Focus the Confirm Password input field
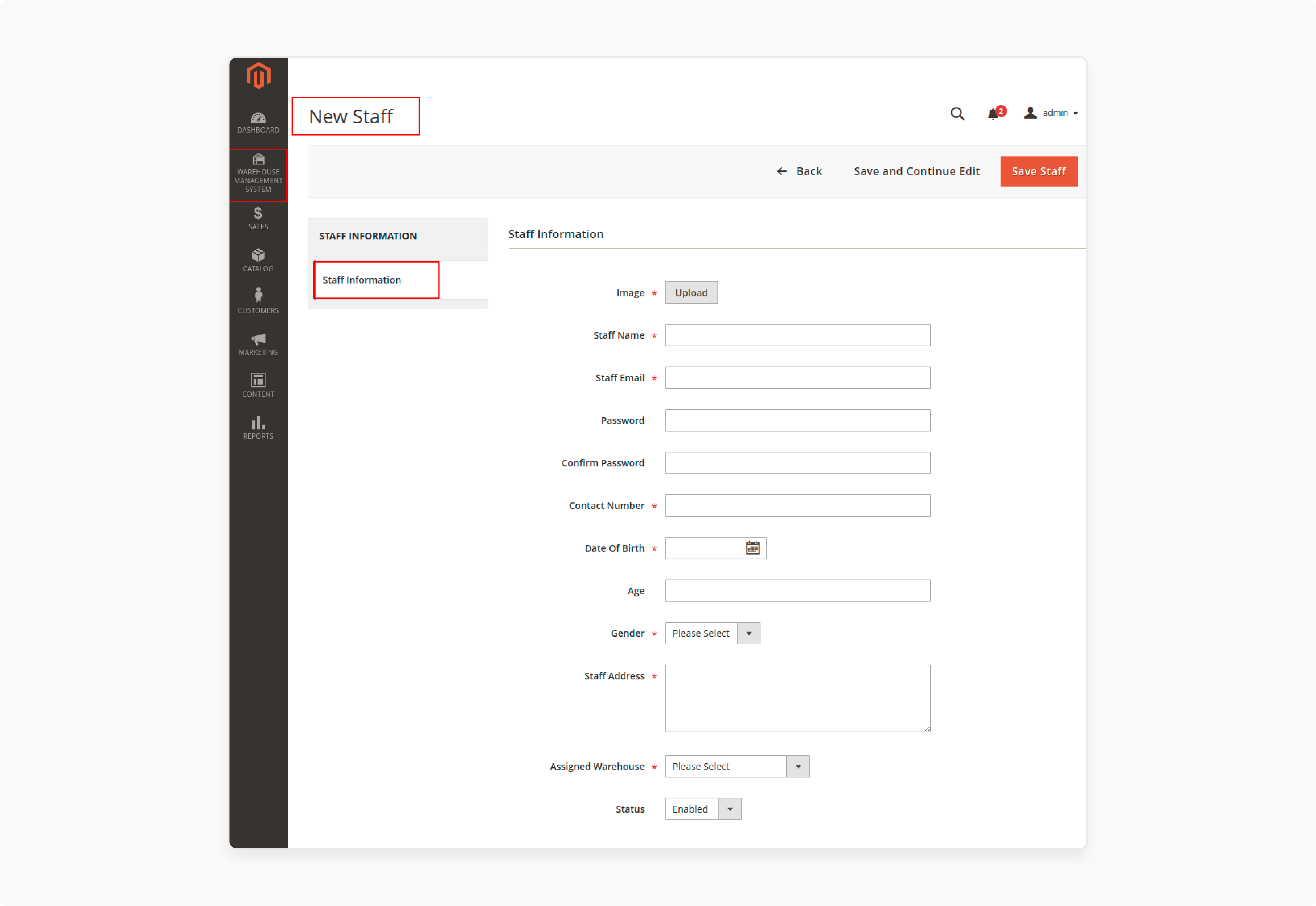1316x906 pixels. click(797, 463)
